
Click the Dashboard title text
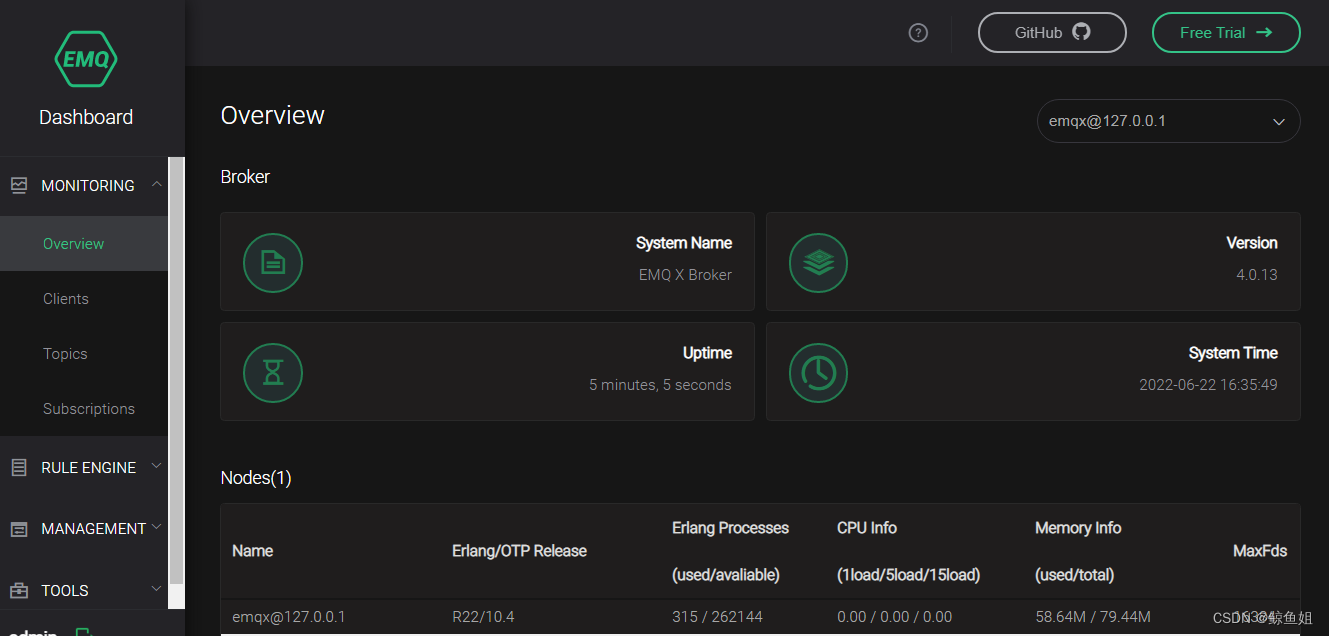[86, 117]
